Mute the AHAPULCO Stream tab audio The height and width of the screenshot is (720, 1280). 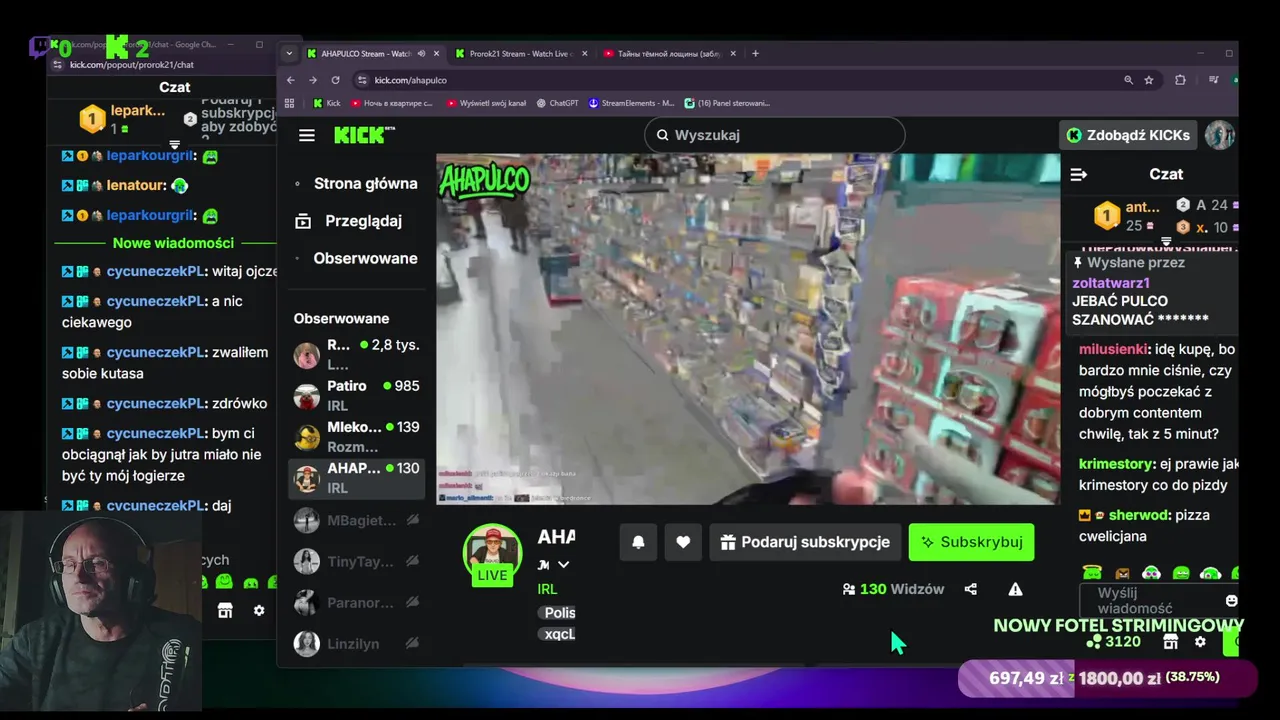[421, 53]
